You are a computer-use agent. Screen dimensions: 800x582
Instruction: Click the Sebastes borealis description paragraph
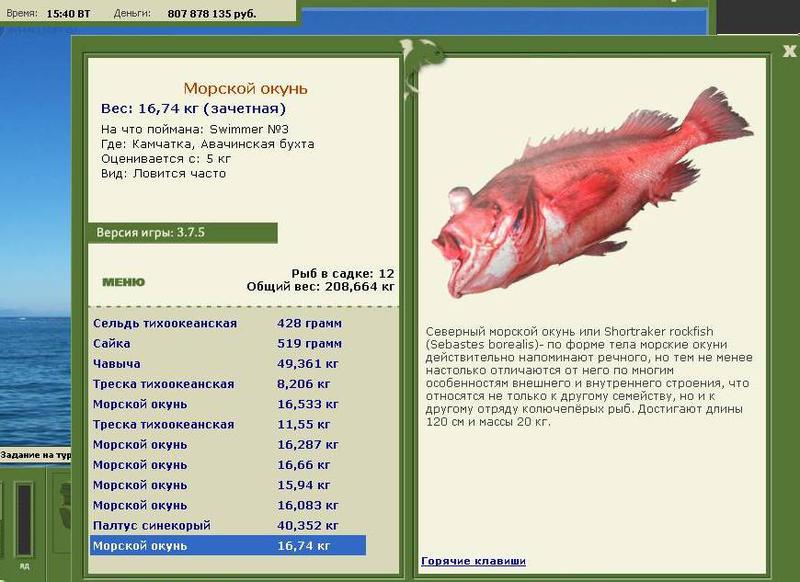(589, 376)
